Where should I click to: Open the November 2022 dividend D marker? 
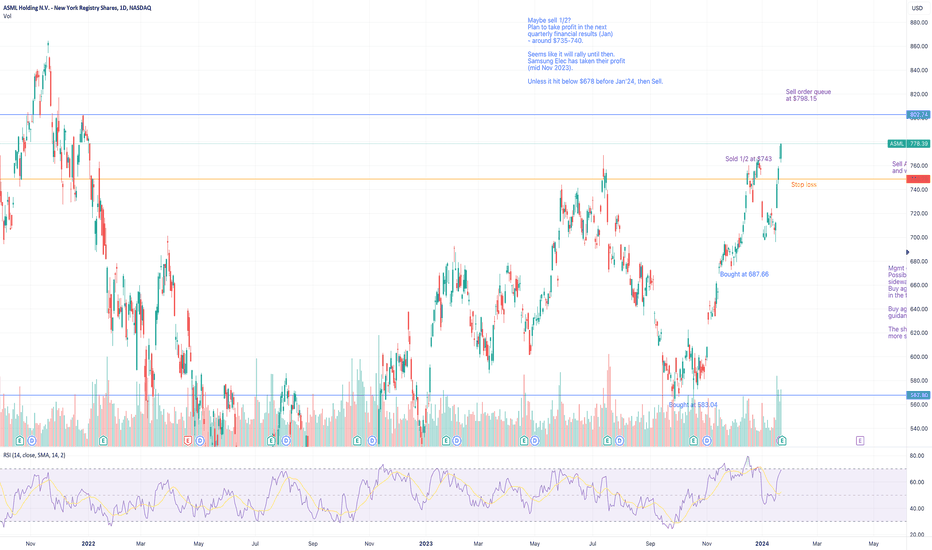pyautogui.click(x=372, y=441)
